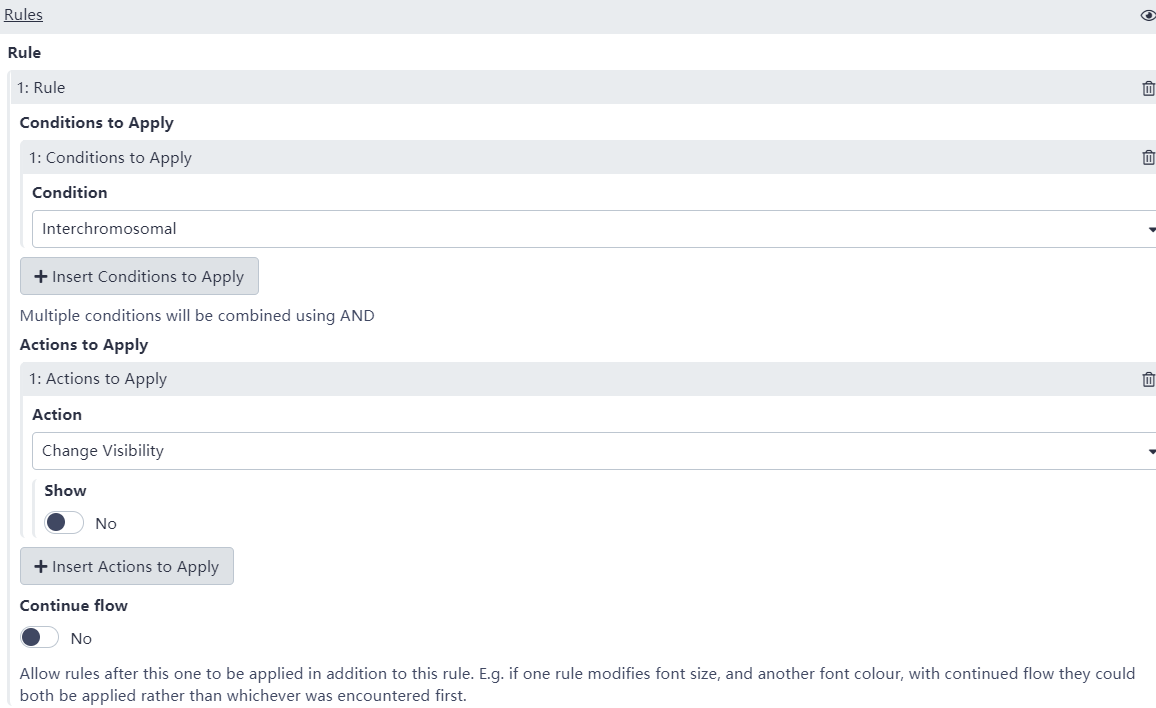
Task: Enable the Continue flow switch
Action: [39, 638]
